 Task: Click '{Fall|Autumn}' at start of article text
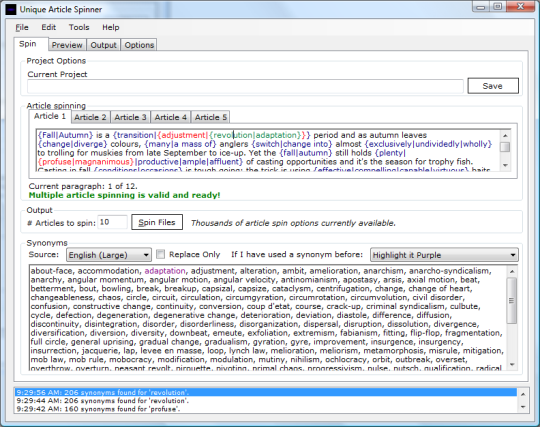(x=65, y=135)
